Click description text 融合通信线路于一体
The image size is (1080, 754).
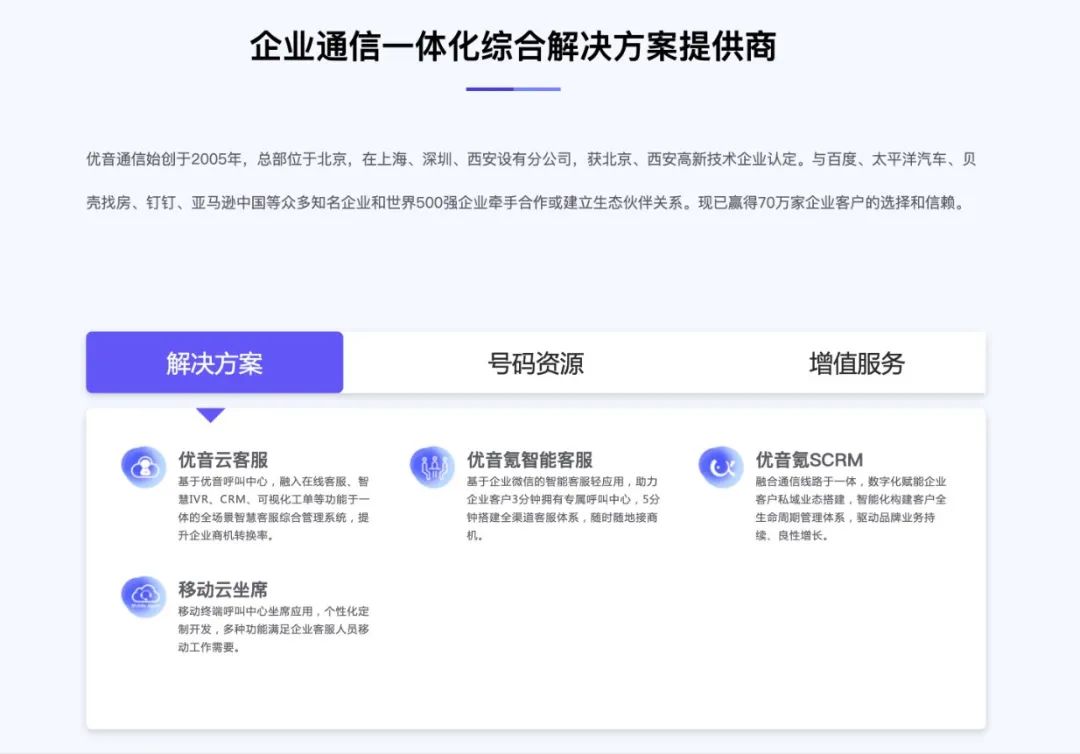tap(851, 508)
